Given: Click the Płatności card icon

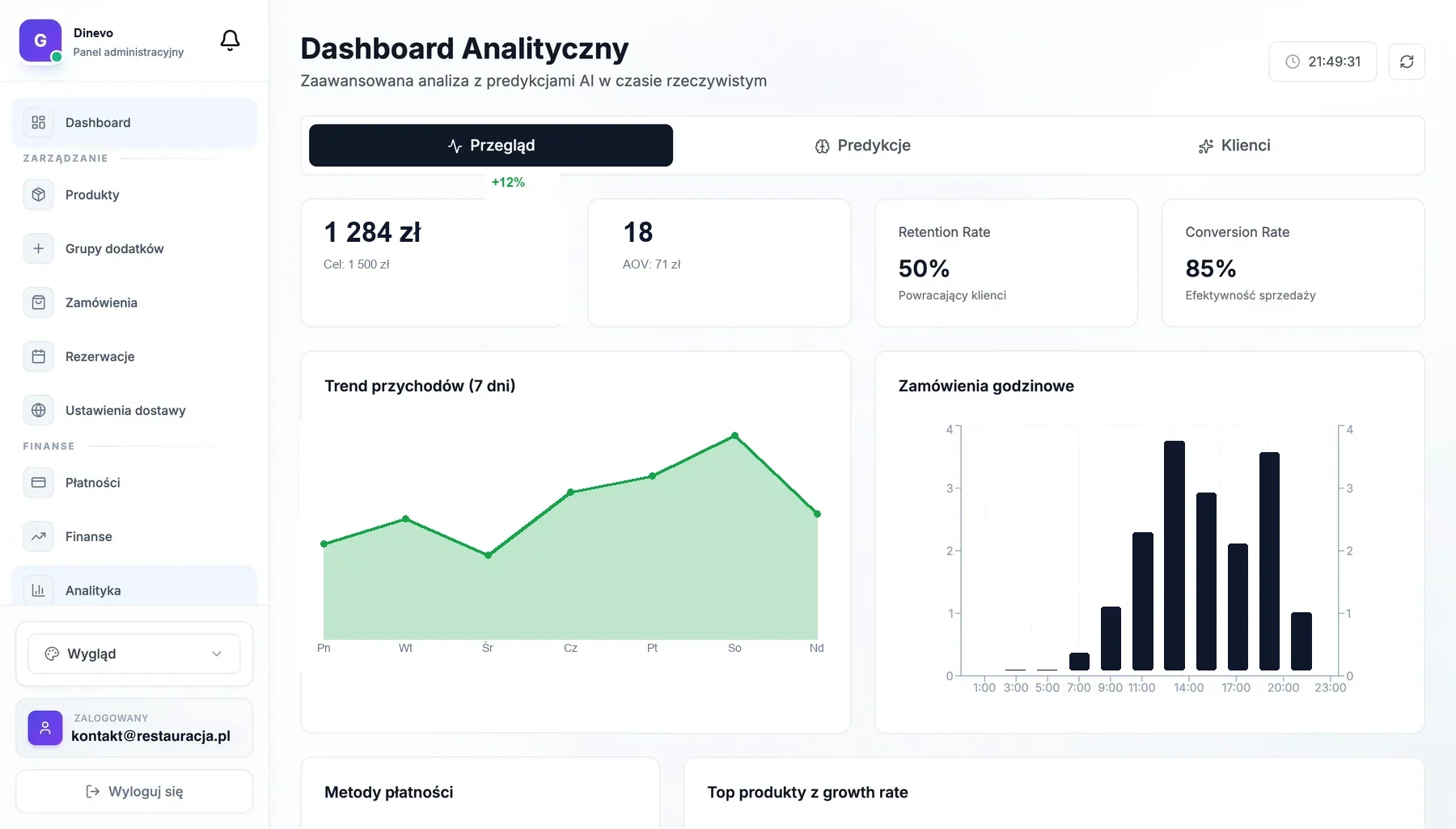Looking at the screenshot, I should tap(38, 482).
